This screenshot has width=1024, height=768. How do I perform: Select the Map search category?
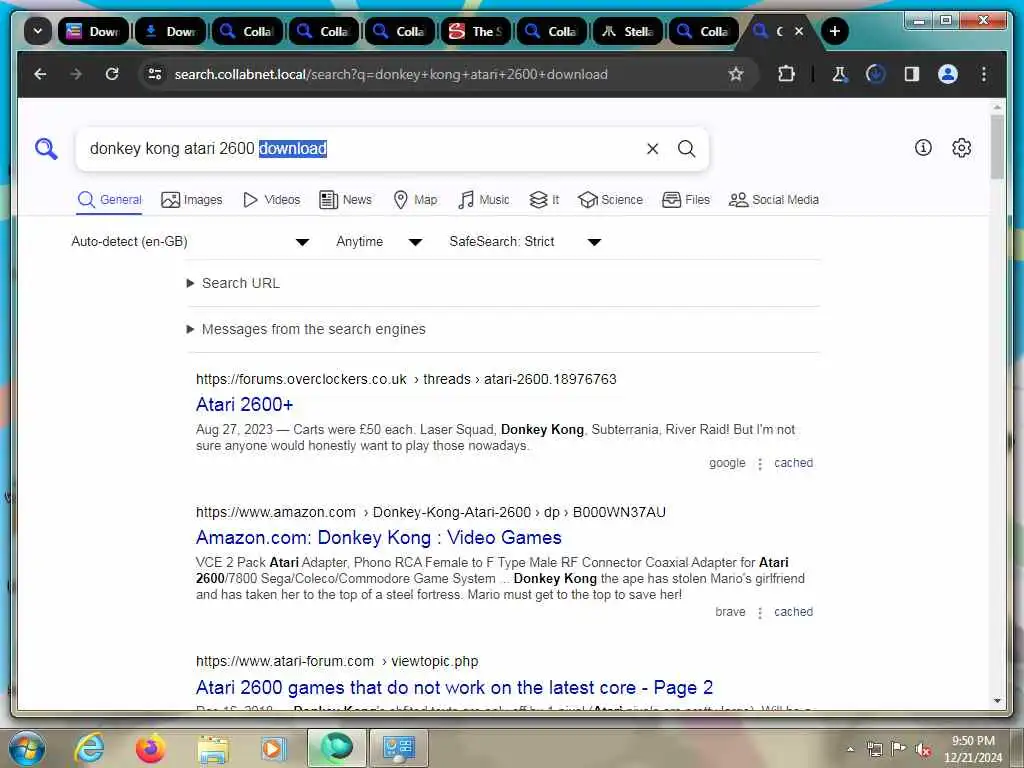(x=415, y=200)
